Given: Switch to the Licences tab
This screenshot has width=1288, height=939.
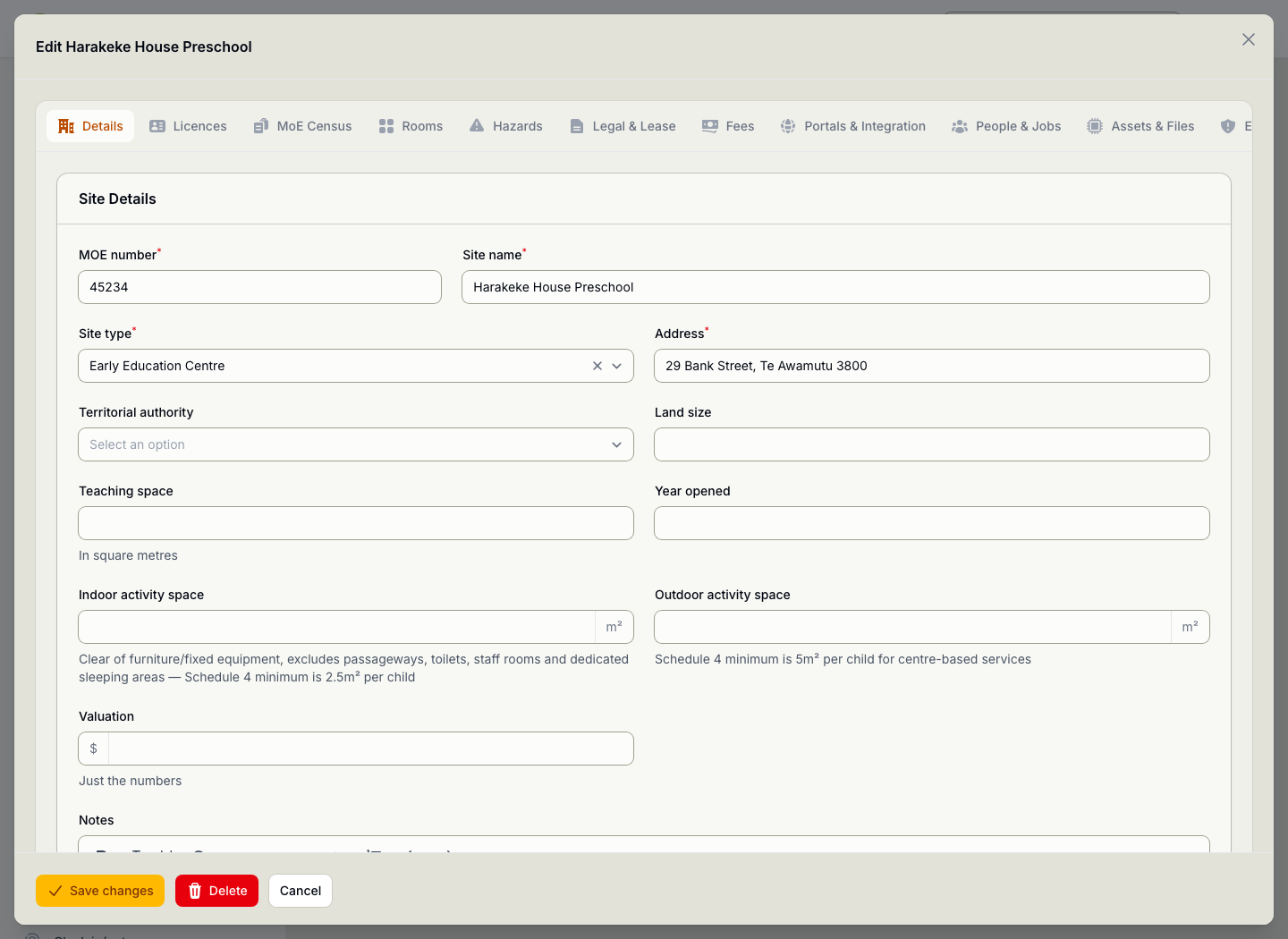Looking at the screenshot, I should [x=188, y=126].
